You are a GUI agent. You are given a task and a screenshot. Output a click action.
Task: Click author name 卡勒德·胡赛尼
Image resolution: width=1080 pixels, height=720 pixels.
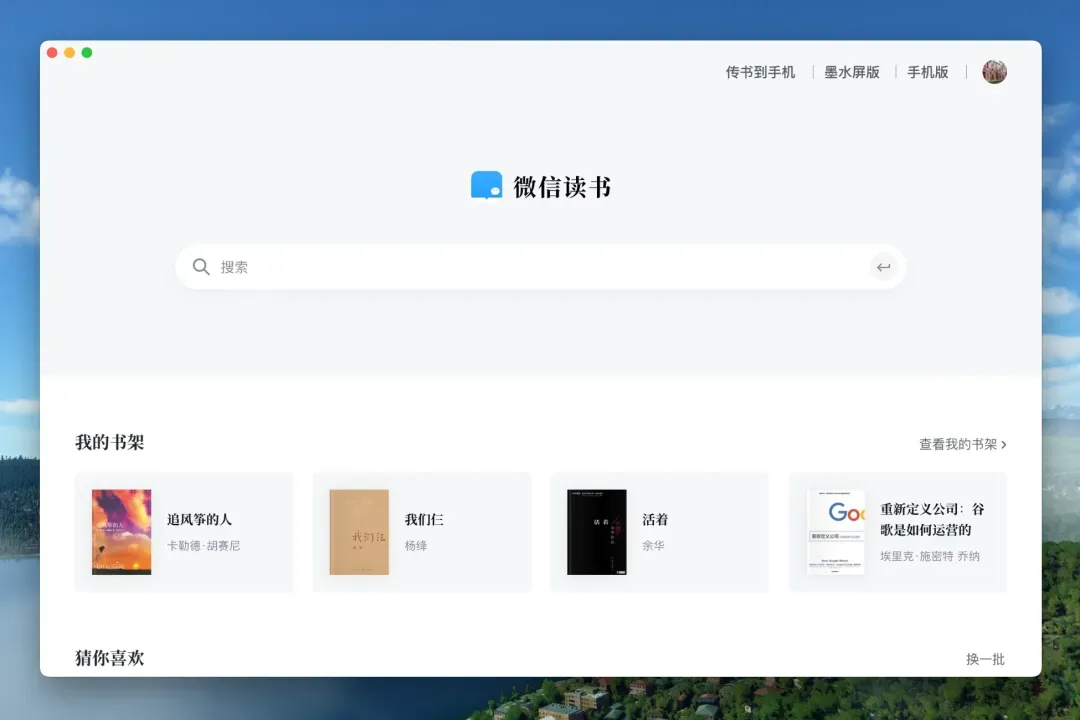coord(203,546)
